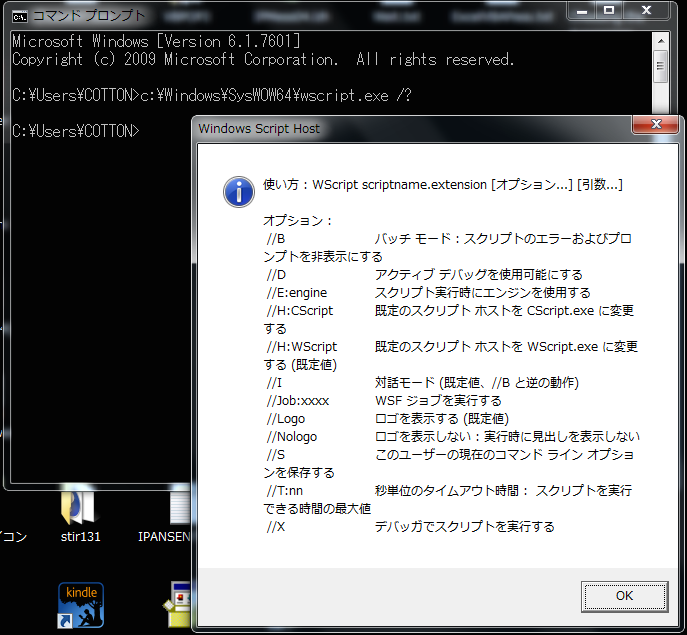Click the Copyright 2009 Microsoft Corporation line
The width and height of the screenshot is (687, 635).
[x=263, y=59]
